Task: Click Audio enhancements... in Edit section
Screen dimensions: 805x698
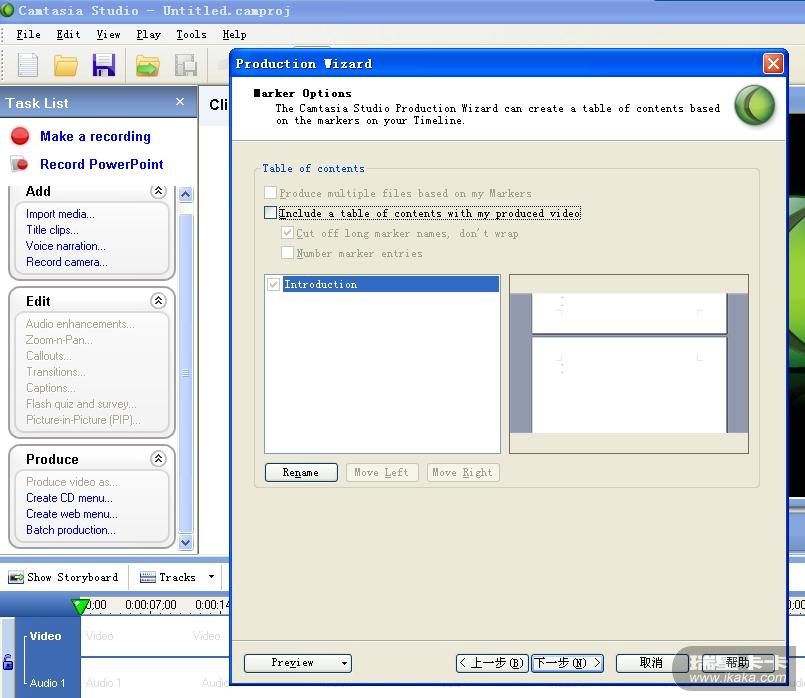Action: 80,324
